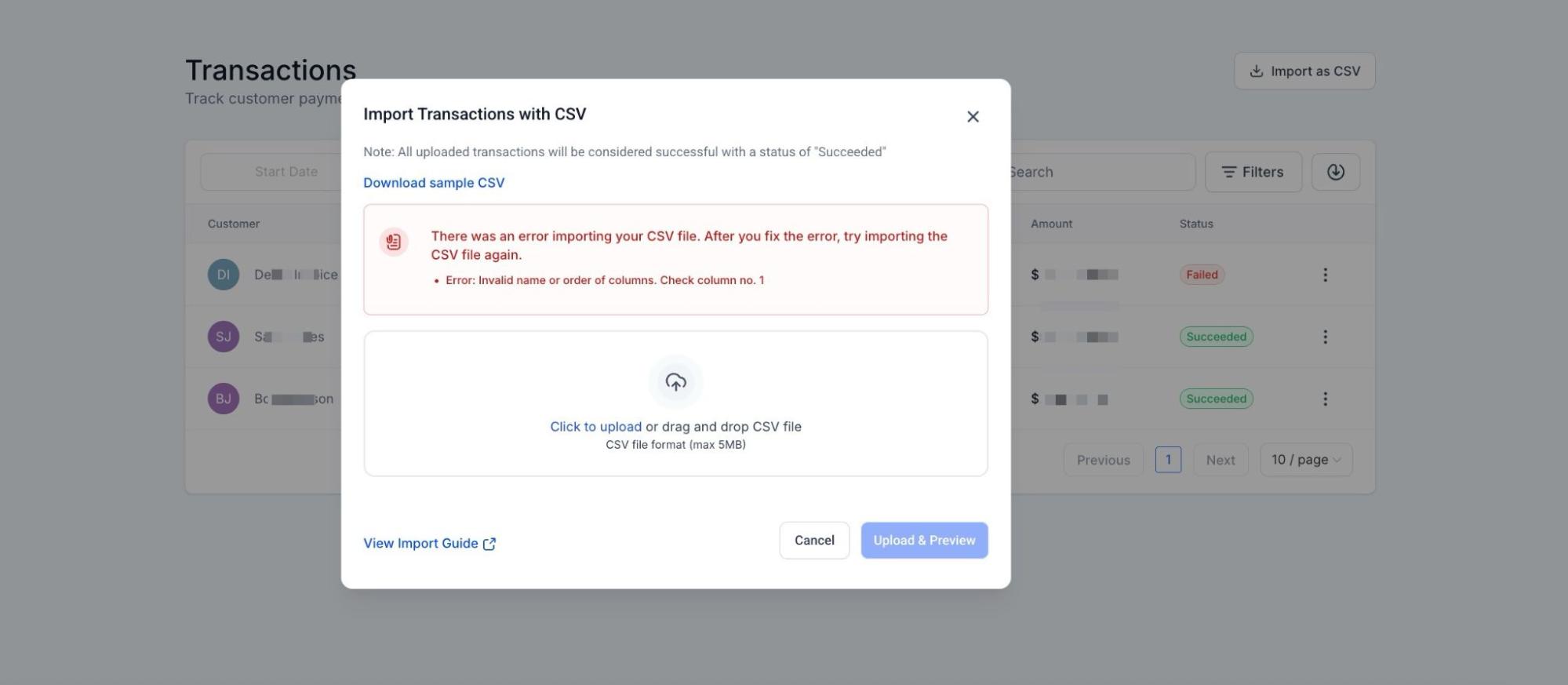Screen dimensions: 1568x685
Task: Close the Import Transactions dialog
Action: 973,117
